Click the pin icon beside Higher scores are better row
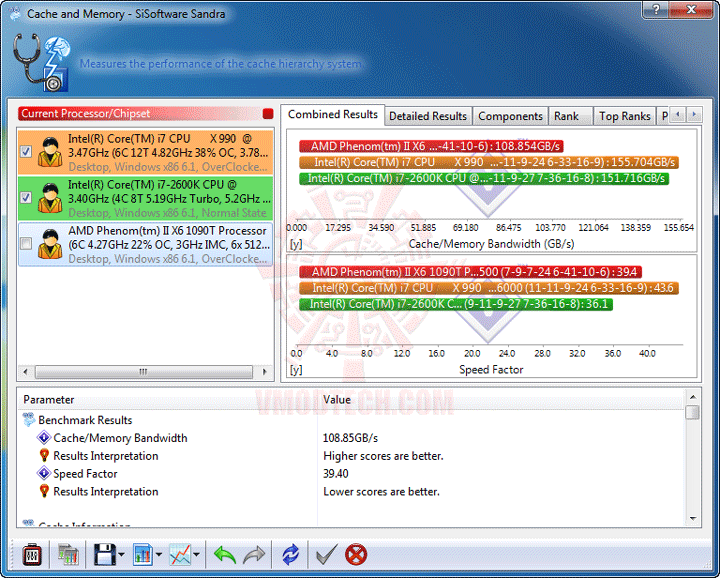720x578 pixels. [44, 455]
